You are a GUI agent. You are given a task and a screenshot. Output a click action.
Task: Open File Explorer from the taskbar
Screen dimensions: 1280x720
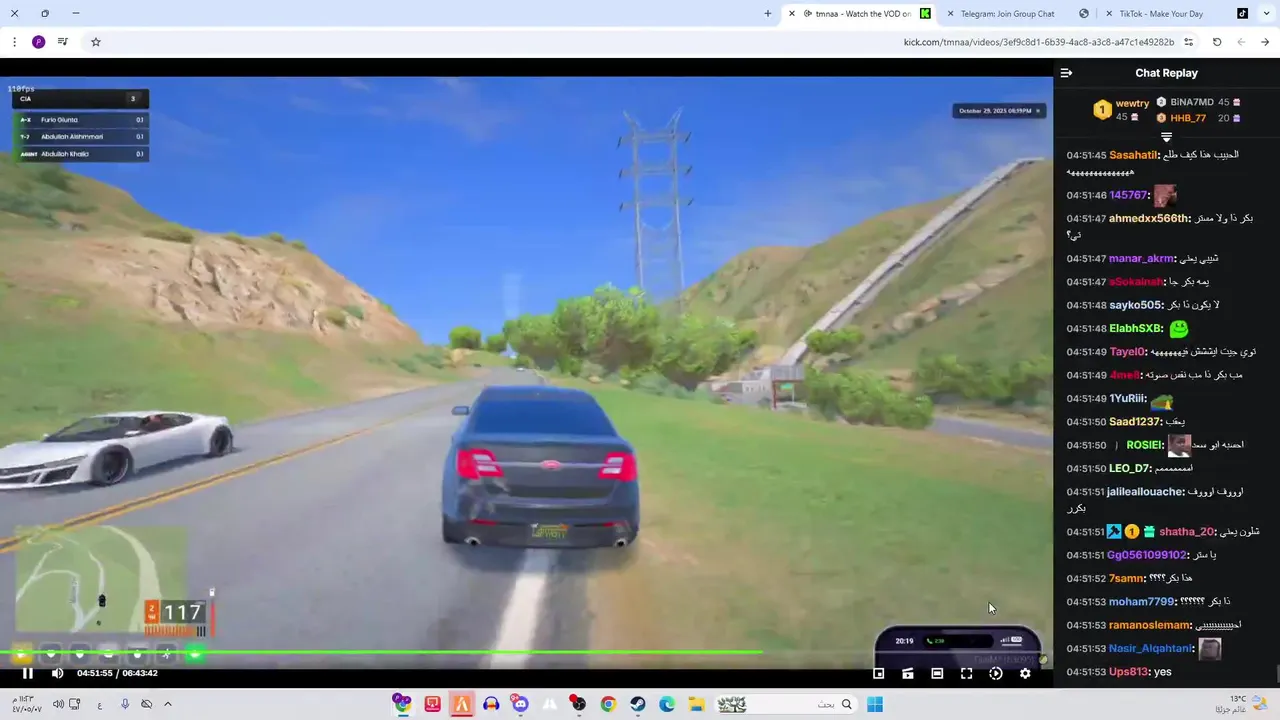coord(696,704)
